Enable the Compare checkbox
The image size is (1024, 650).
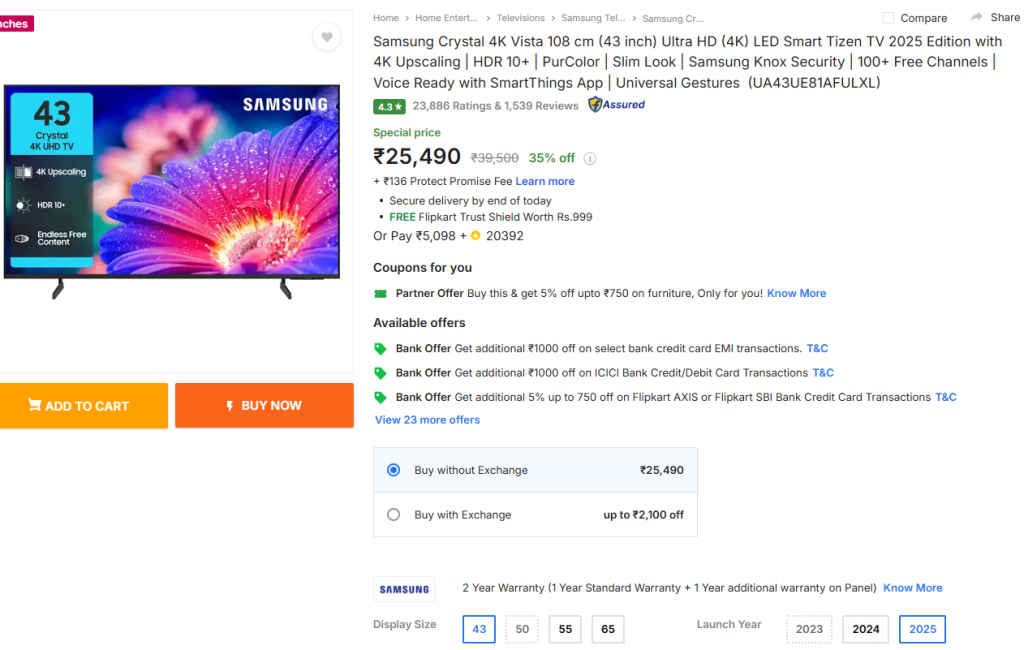click(x=888, y=17)
